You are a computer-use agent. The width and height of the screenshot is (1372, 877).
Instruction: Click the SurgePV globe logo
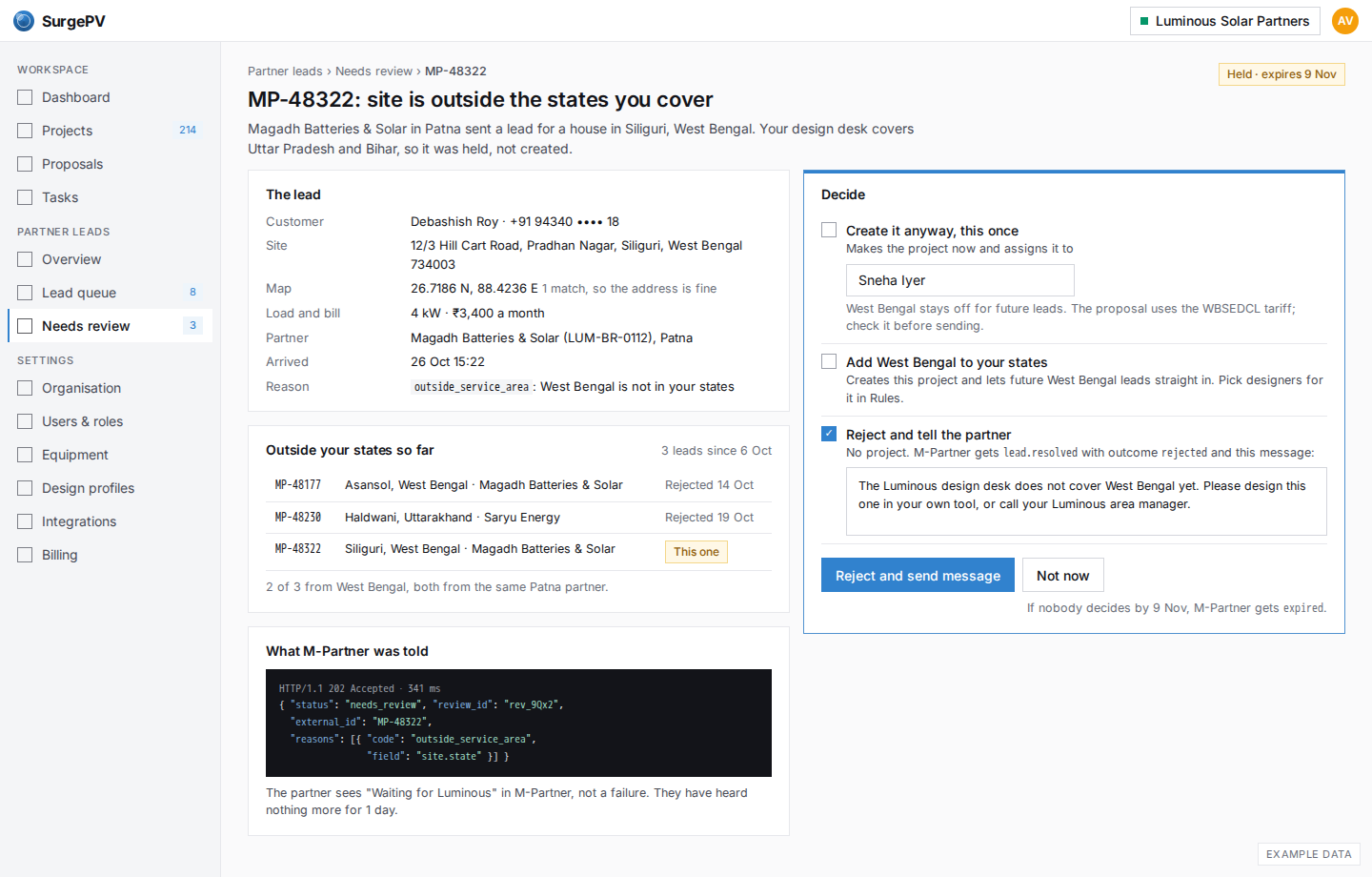[24, 21]
